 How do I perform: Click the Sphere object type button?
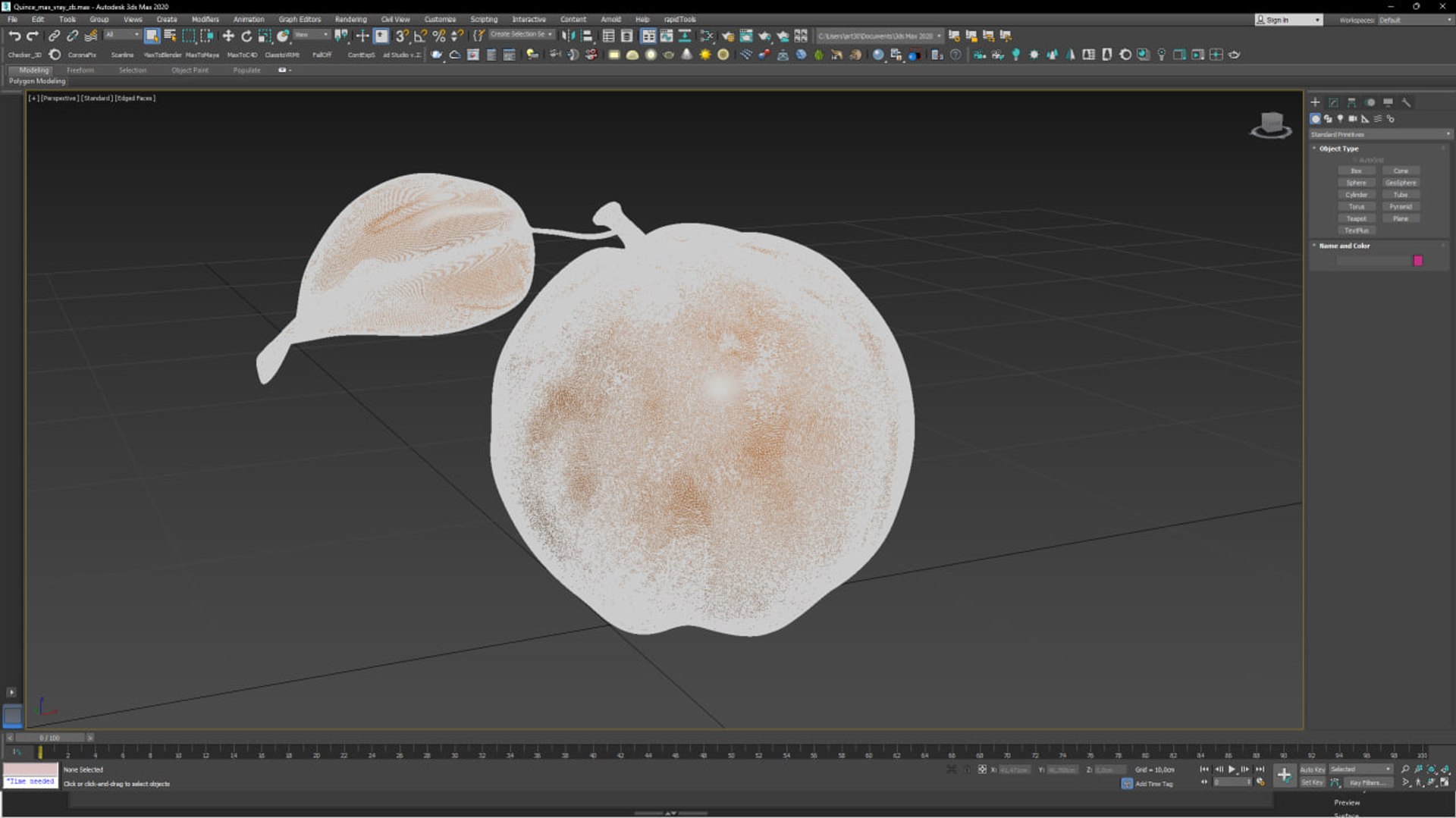[1356, 183]
